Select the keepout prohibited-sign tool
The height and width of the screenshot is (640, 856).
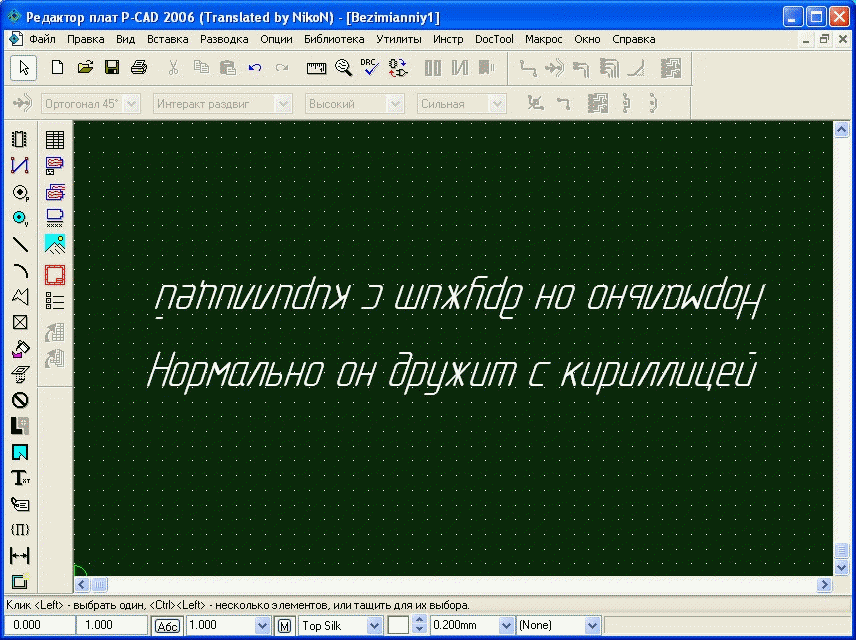[x=20, y=400]
